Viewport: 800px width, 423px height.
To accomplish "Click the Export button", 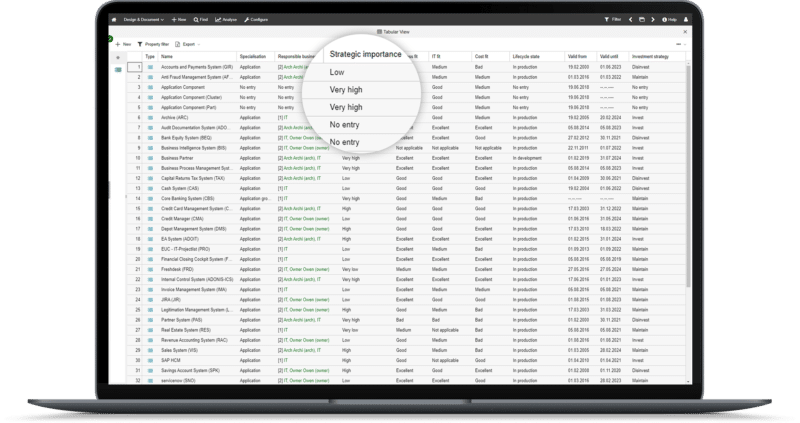I will click(185, 44).
